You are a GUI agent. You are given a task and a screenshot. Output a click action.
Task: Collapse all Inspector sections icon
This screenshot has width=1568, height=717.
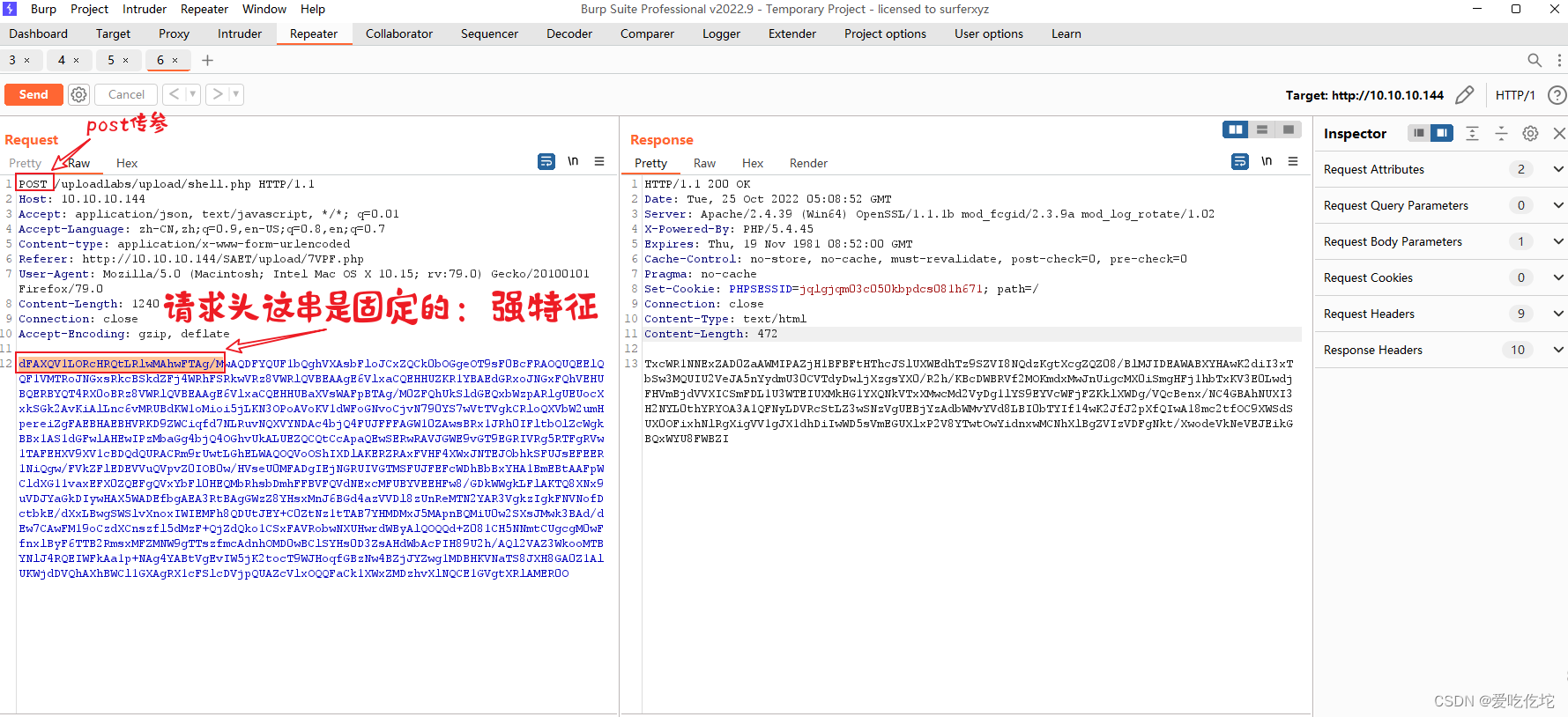(1501, 133)
